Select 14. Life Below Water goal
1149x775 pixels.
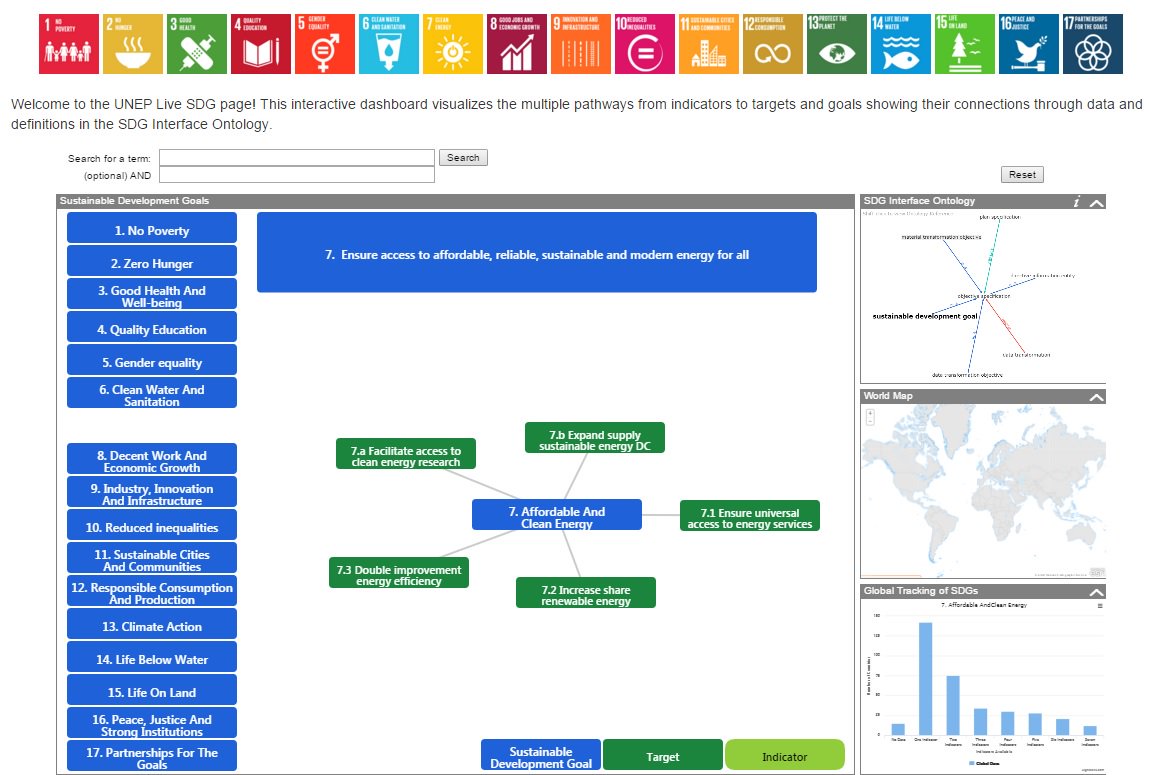click(x=152, y=656)
